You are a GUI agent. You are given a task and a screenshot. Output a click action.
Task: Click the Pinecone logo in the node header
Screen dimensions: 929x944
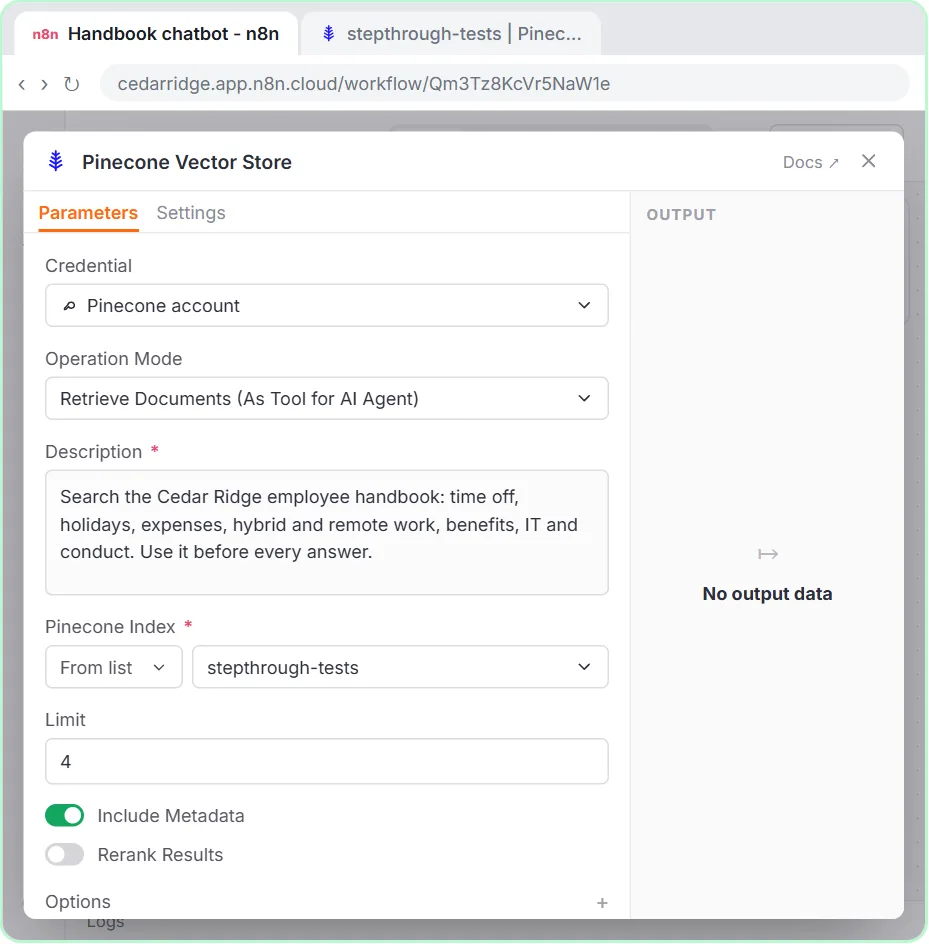(x=55, y=161)
